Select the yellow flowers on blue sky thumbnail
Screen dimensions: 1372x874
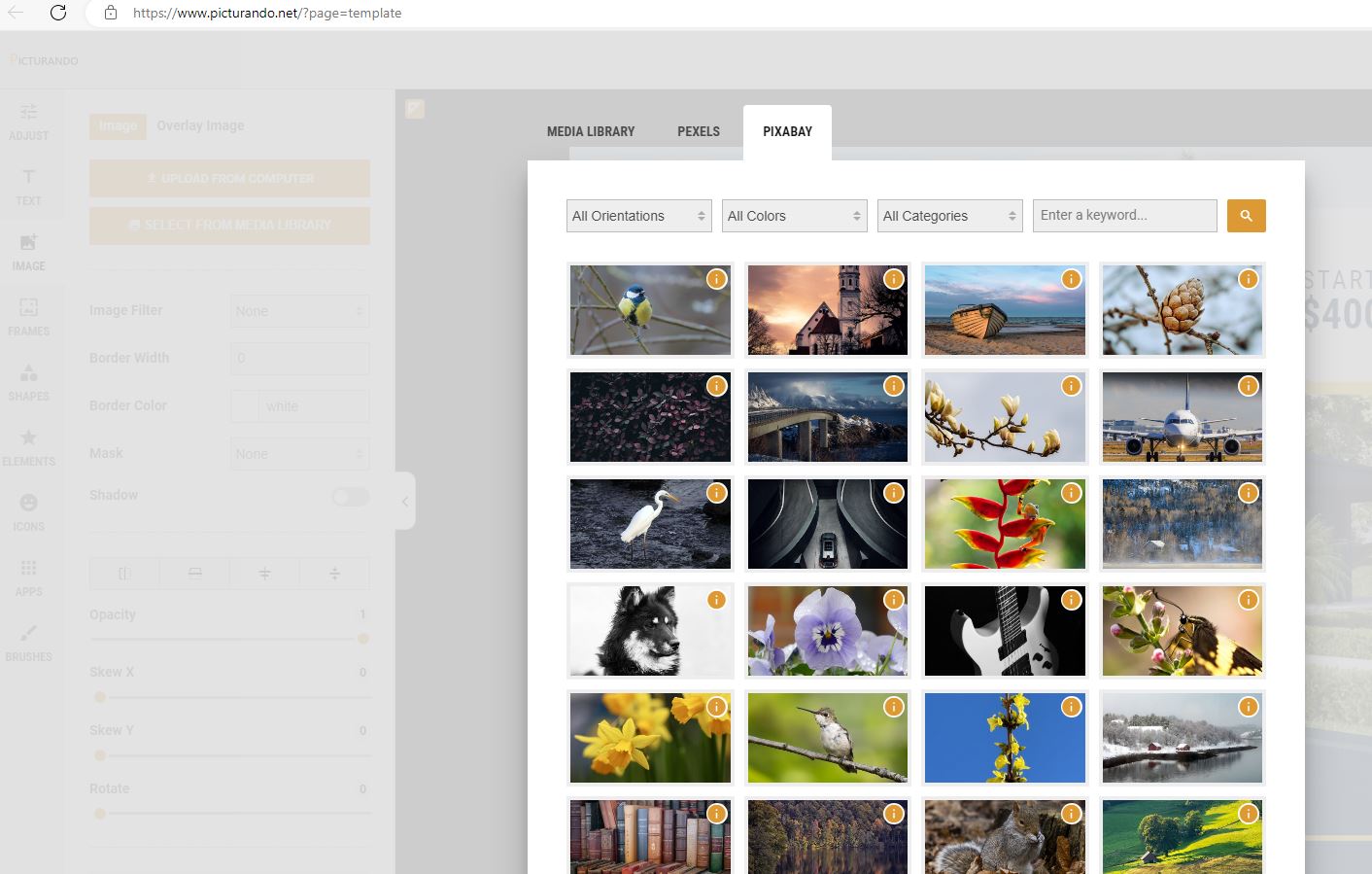(x=1005, y=738)
